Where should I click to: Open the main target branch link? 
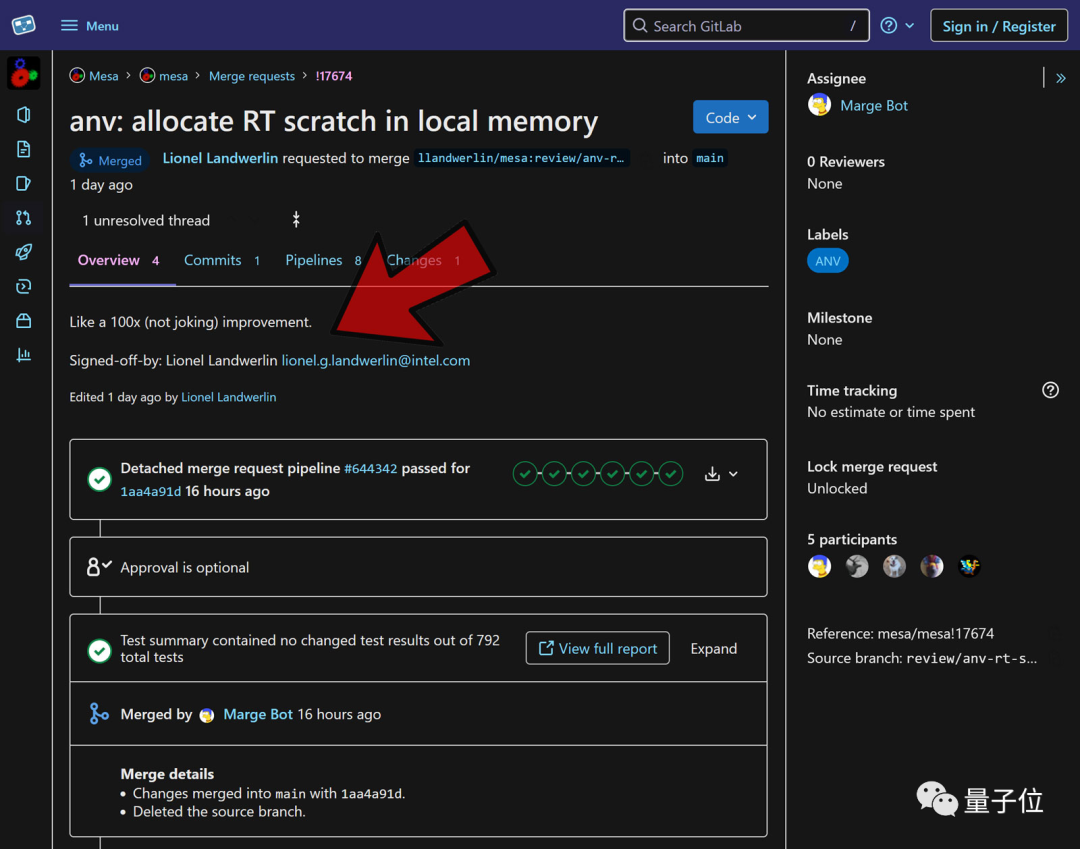[x=709, y=158]
